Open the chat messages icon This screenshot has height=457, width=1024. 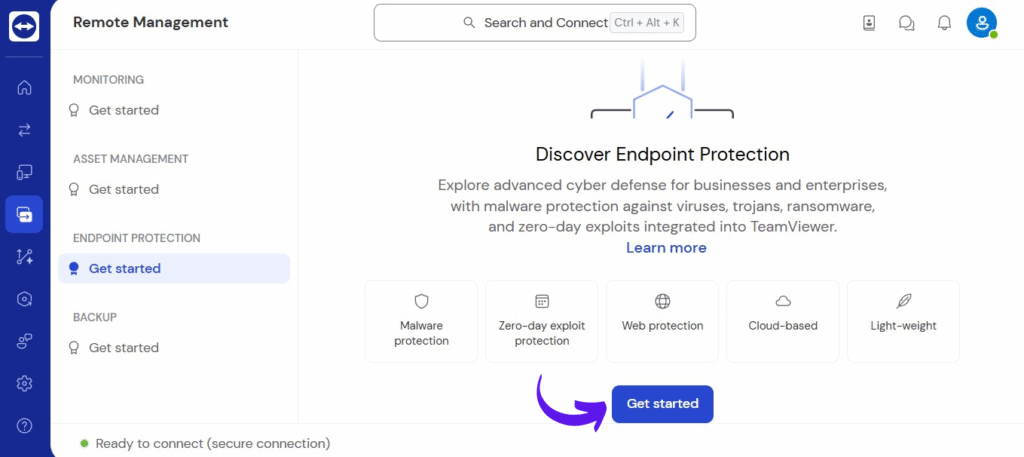(906, 24)
